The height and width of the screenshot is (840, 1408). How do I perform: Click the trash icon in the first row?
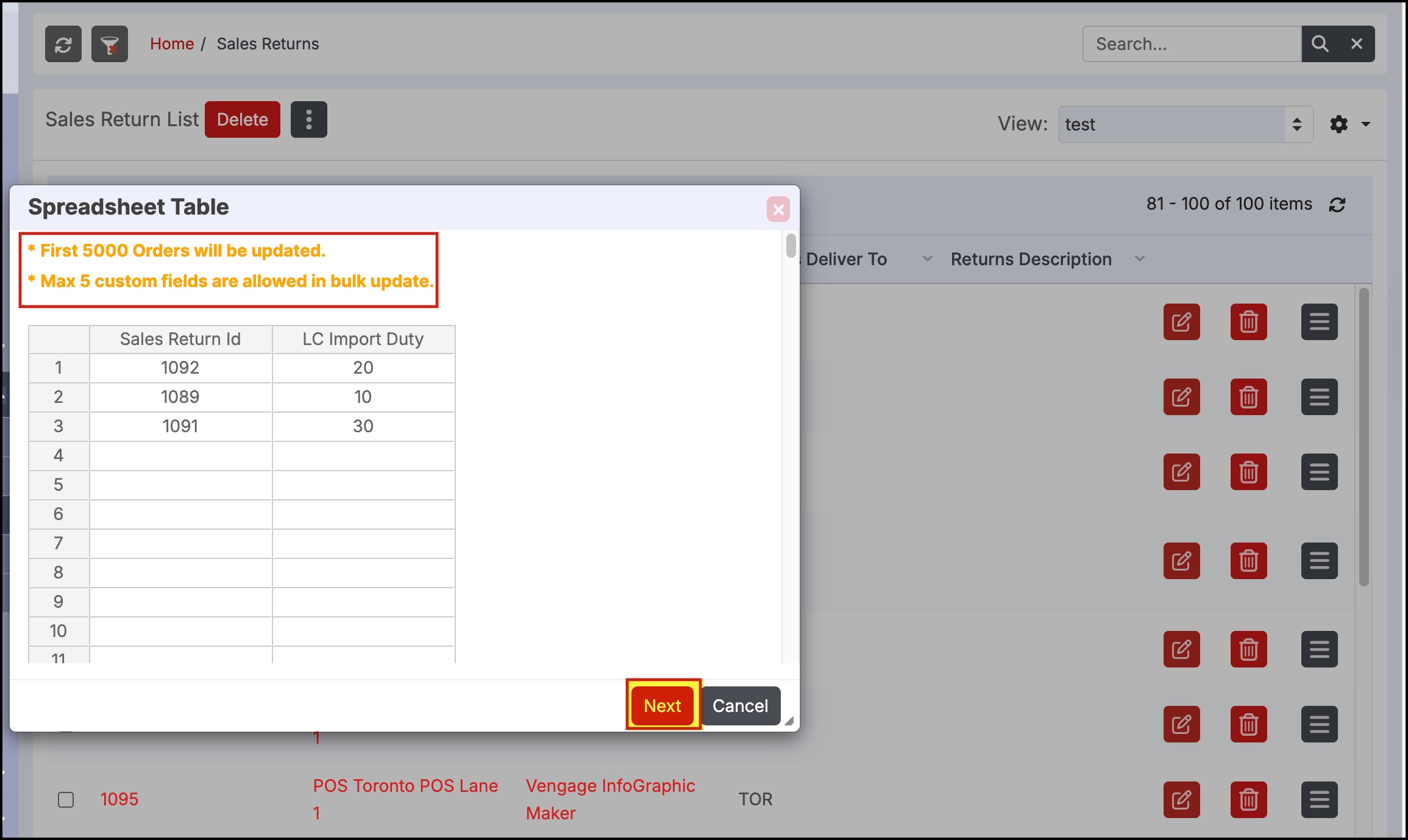click(1248, 322)
